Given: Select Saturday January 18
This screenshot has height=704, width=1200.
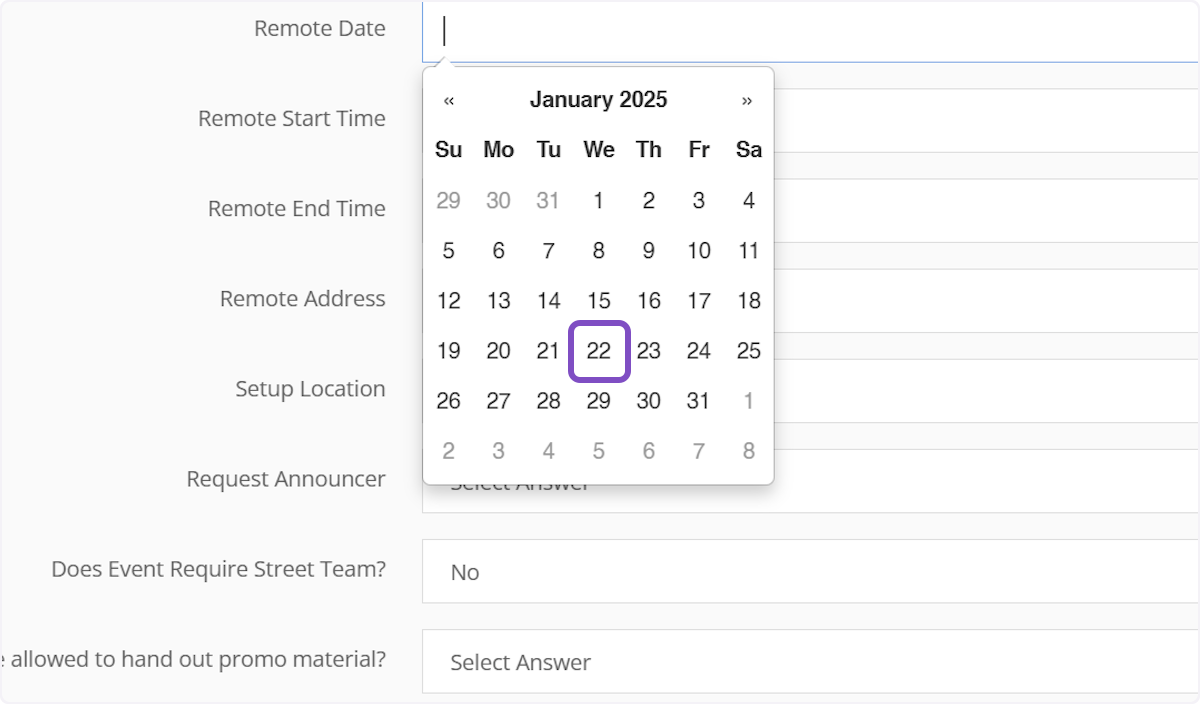Looking at the screenshot, I should (x=748, y=301).
